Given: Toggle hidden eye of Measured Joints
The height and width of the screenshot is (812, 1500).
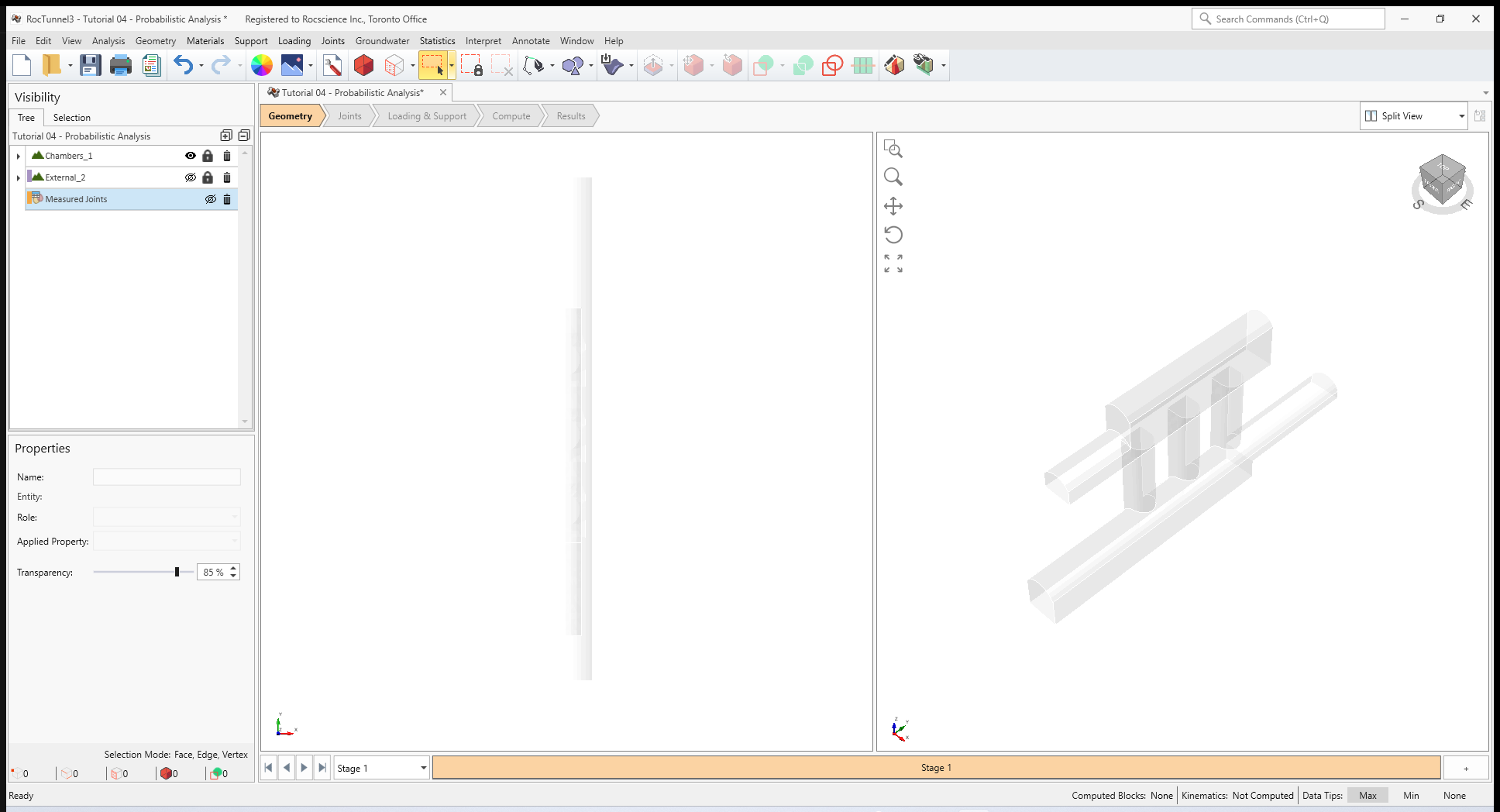Looking at the screenshot, I should [210, 199].
